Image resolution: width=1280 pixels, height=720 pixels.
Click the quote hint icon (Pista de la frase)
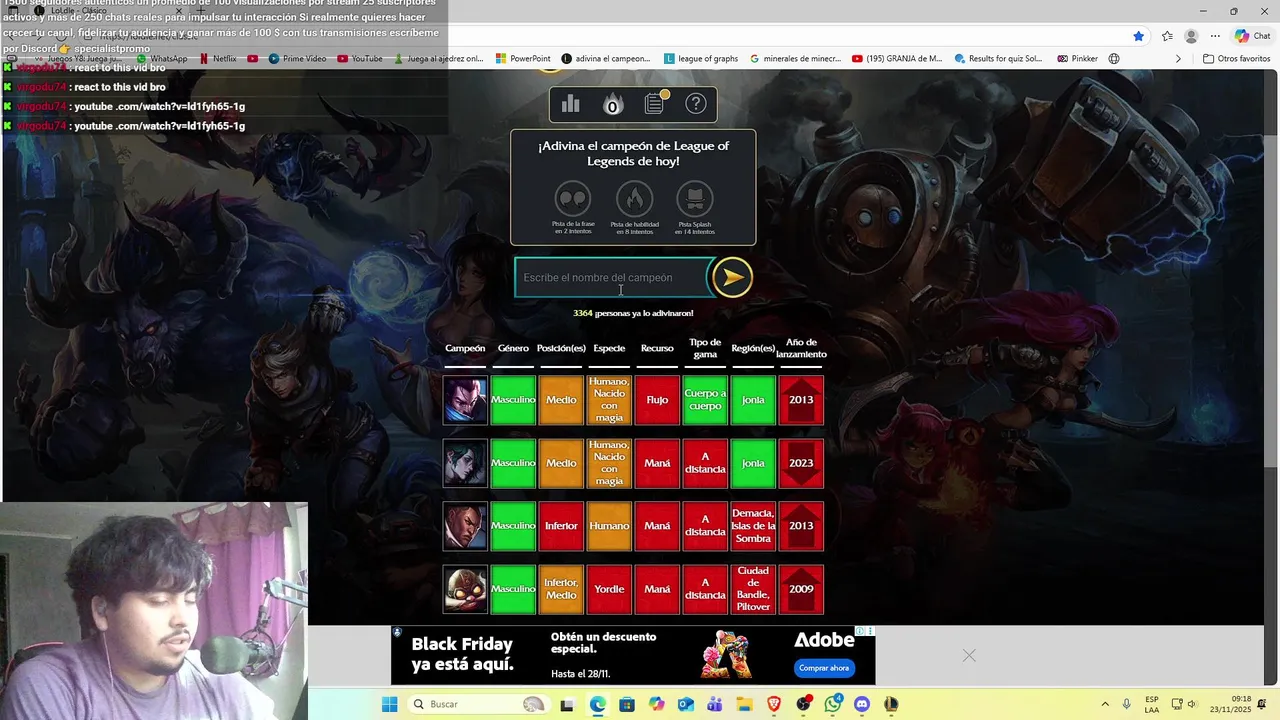(x=573, y=198)
